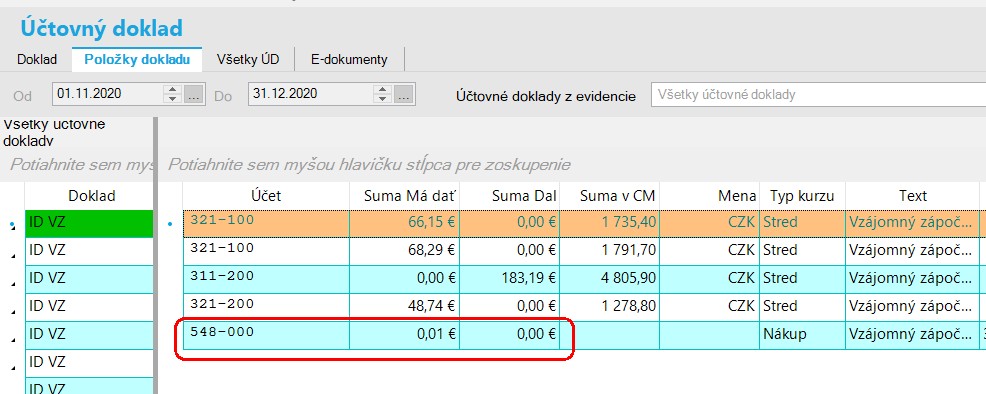Open the E-dokumenty tab
The height and width of the screenshot is (394, 986).
349,60
